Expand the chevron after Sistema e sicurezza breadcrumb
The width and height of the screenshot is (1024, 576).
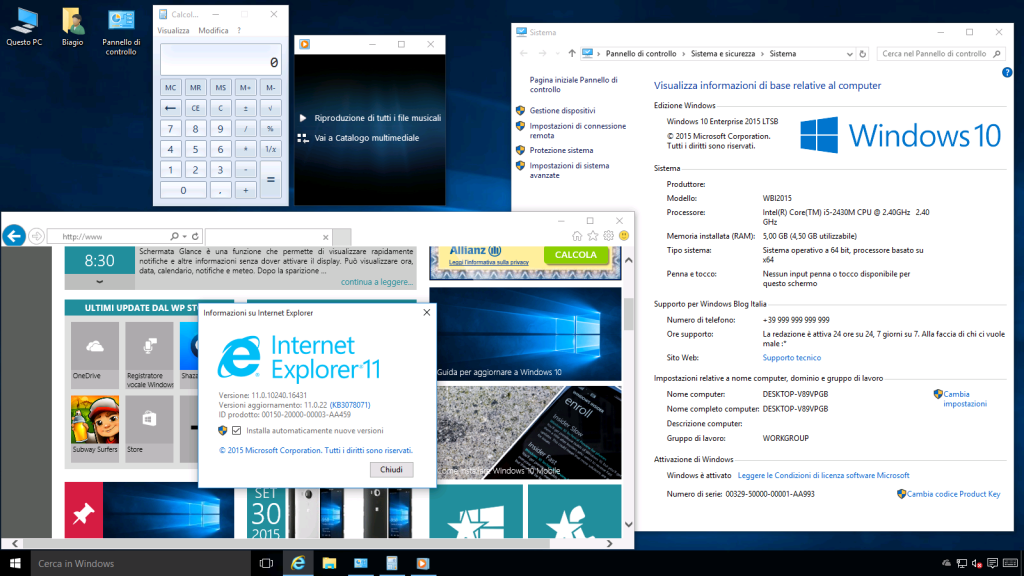coord(762,54)
